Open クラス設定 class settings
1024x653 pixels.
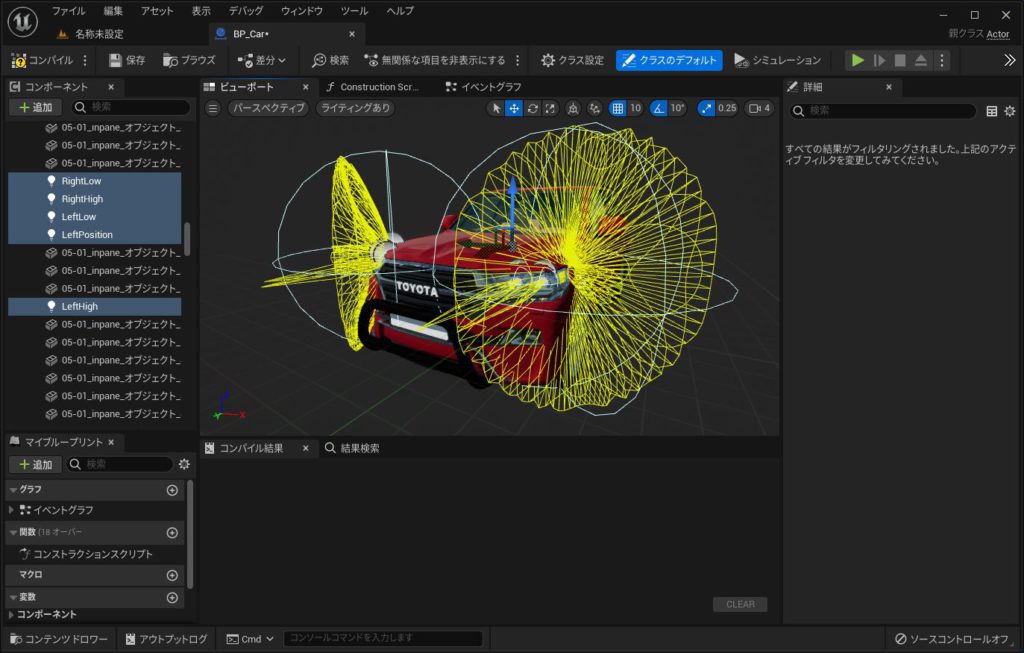click(x=573, y=61)
